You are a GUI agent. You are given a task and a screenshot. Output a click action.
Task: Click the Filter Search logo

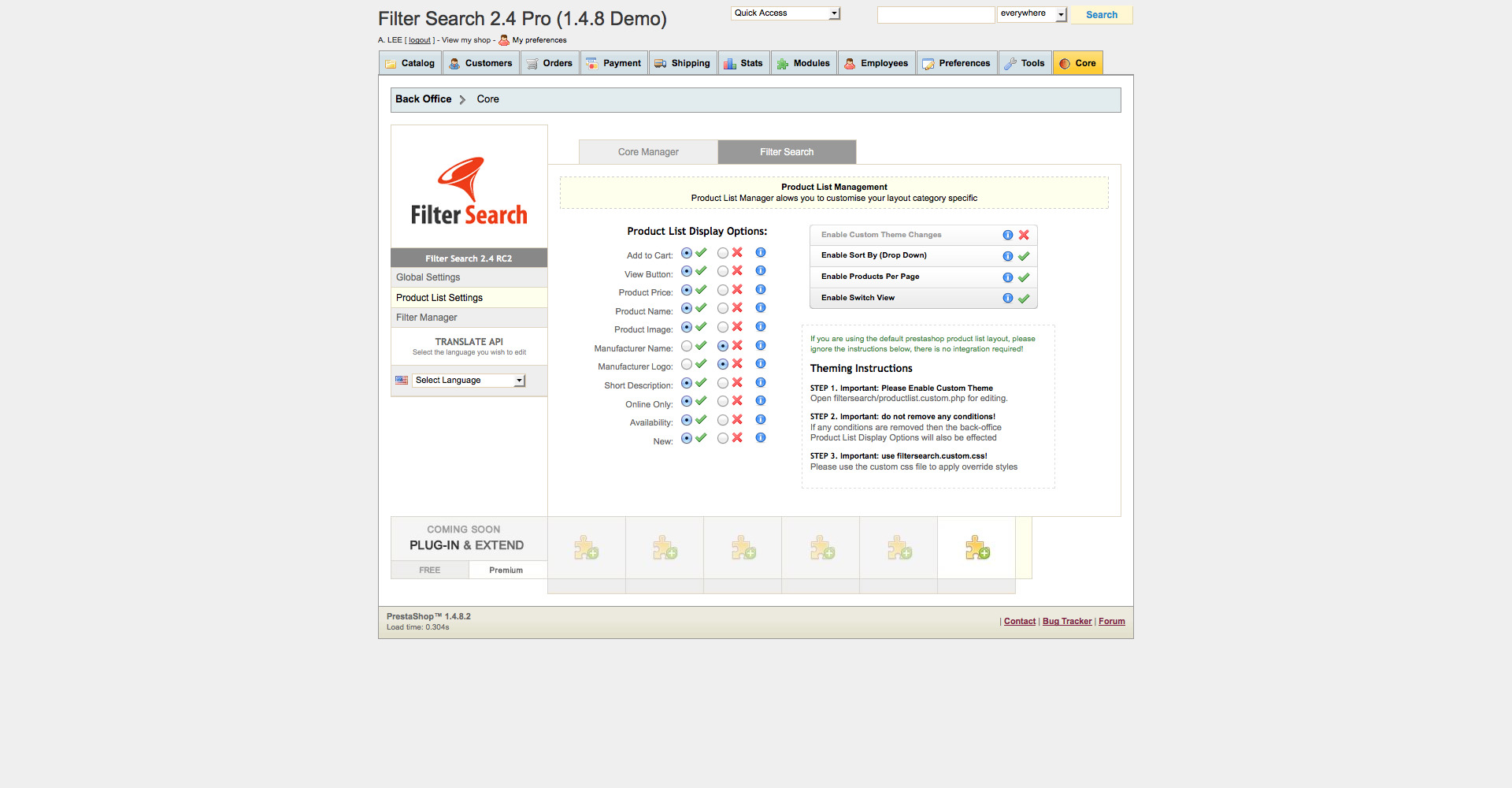[x=469, y=191]
